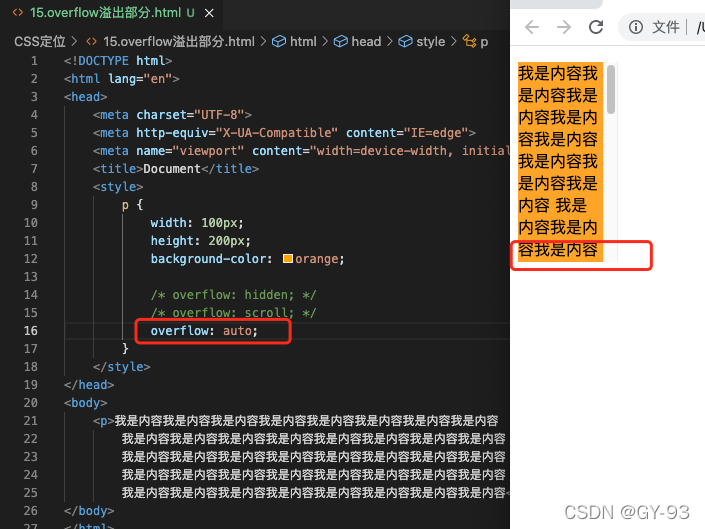
Task: Click the 'p {' selector line
Action: point(132,205)
